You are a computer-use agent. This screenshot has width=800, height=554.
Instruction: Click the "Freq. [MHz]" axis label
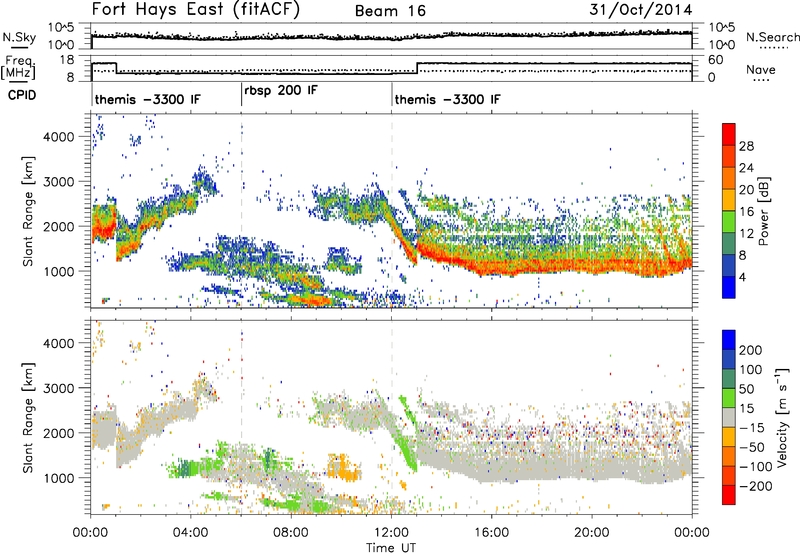tap(18, 68)
